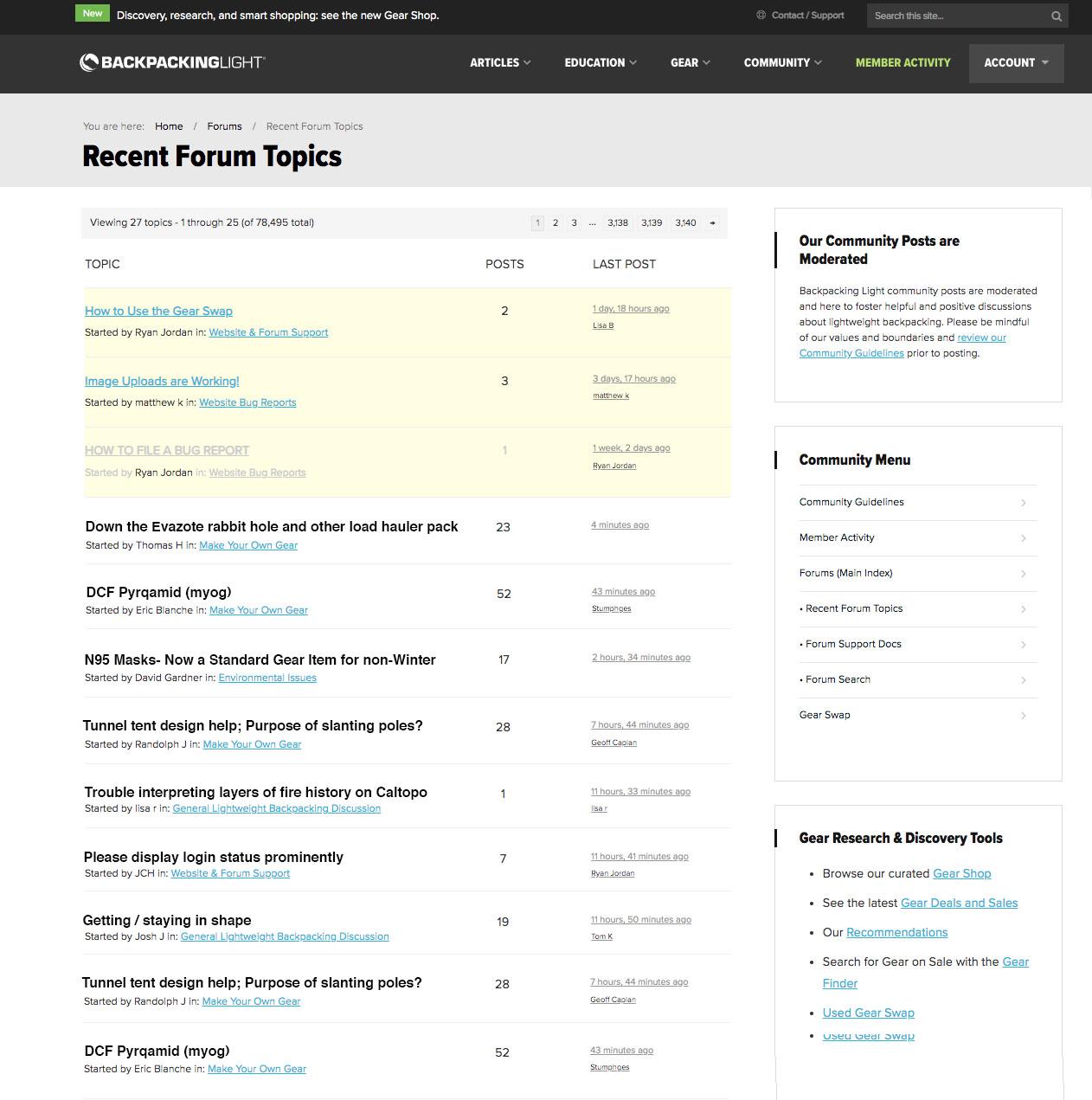Open Getting / staying in shape topic
Viewport: 1092px width, 1100px height.
pos(167,920)
